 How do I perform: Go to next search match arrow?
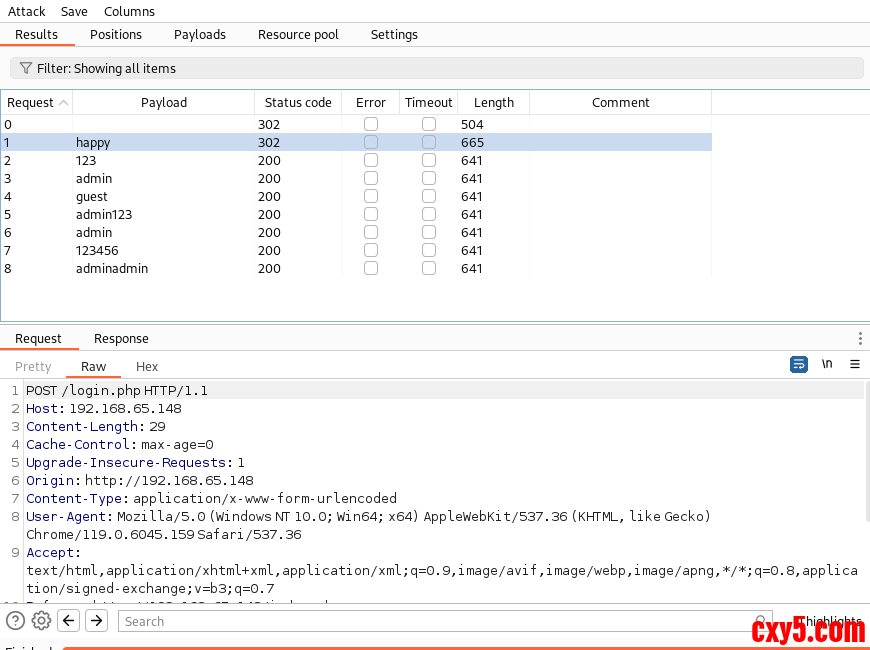pos(96,621)
